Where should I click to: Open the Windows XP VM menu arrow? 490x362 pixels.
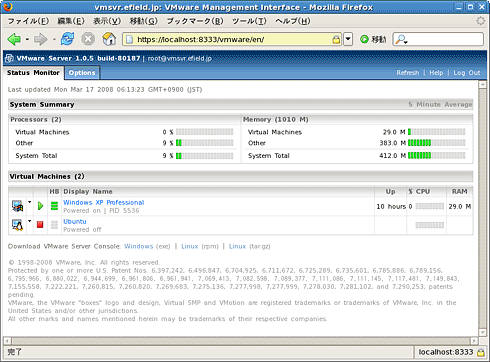pyautogui.click(x=30, y=202)
